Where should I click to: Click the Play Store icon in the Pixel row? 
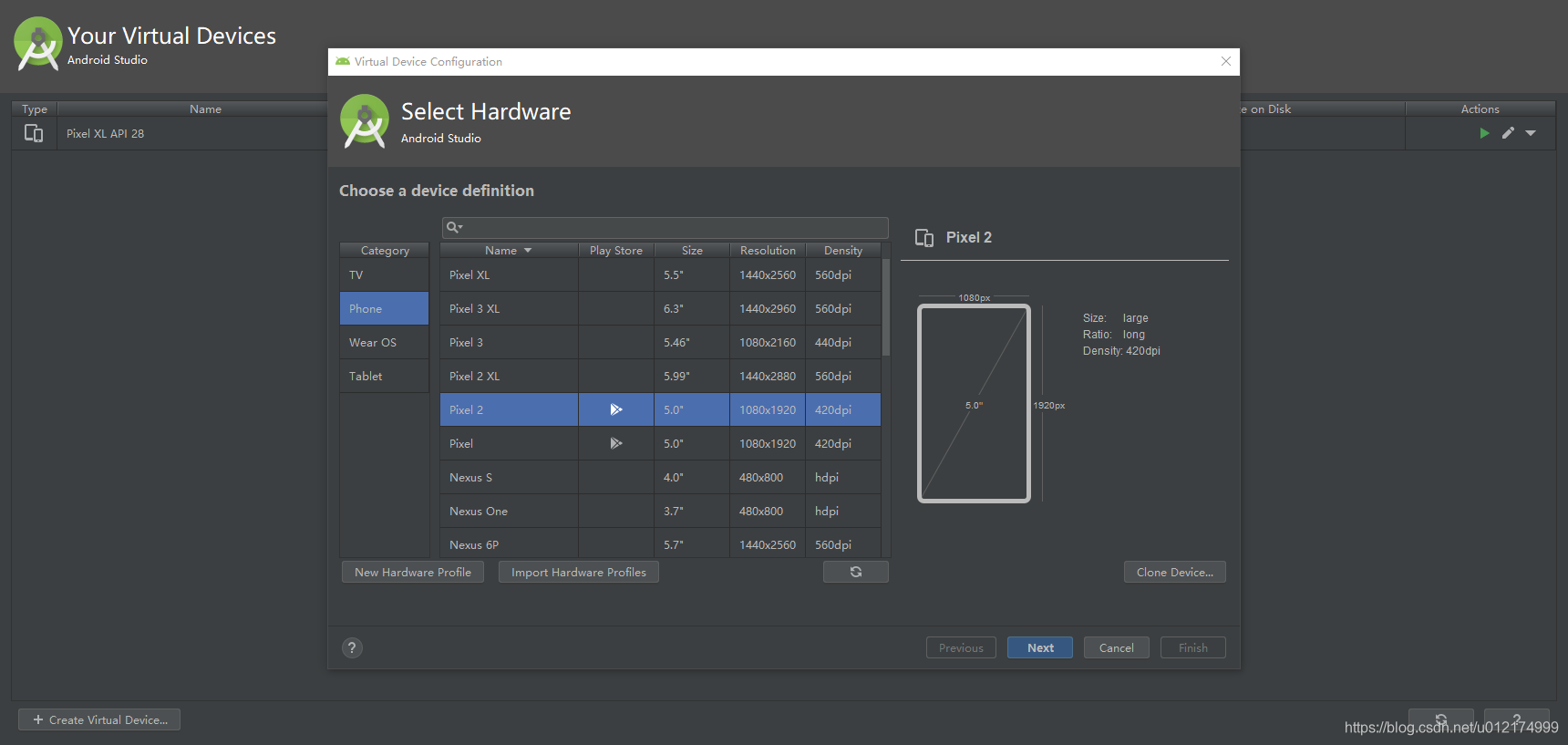tap(616, 443)
